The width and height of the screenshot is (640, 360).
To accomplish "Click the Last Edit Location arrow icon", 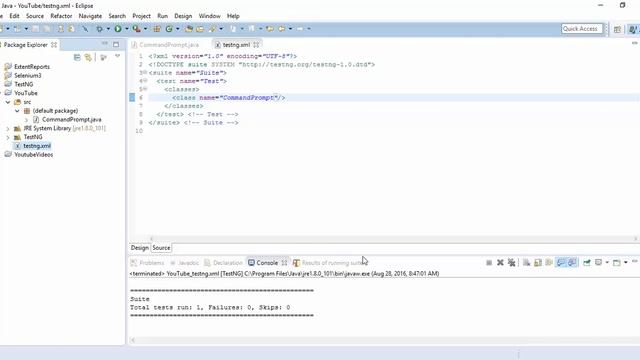I will coord(270,29).
